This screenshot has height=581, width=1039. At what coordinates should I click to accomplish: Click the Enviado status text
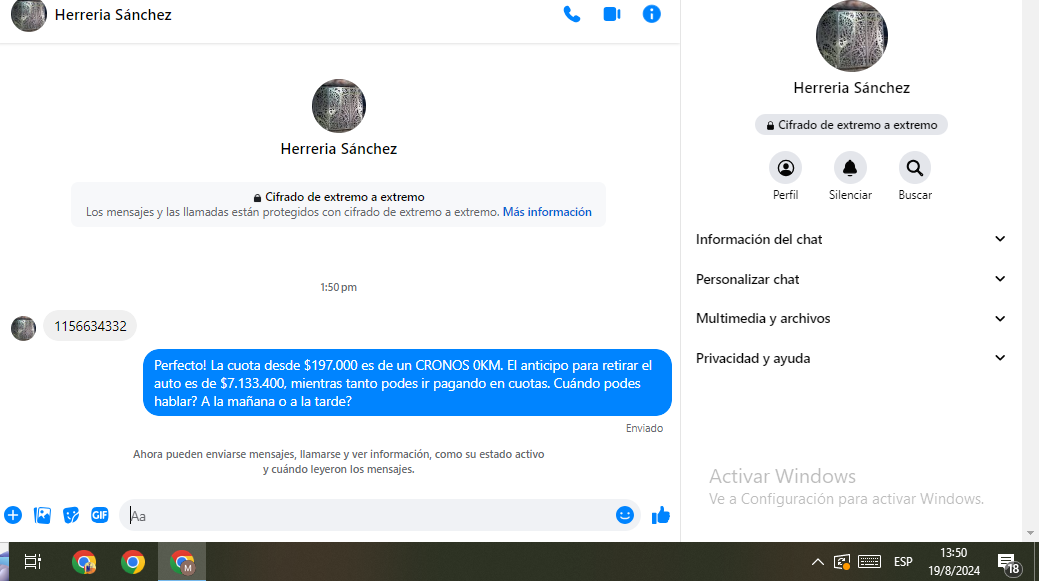[x=644, y=429]
